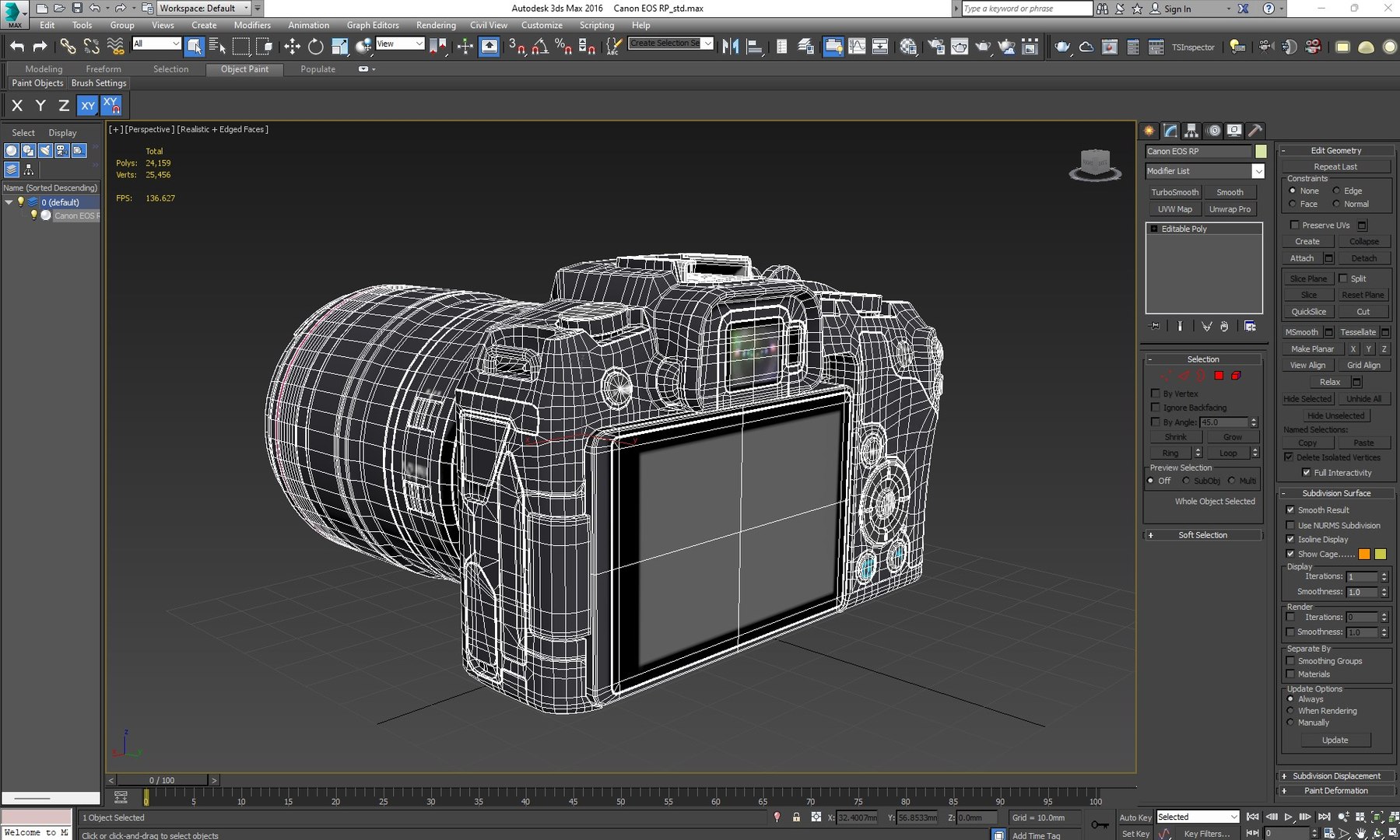
Task: Switch to the Freeform ribbon tab
Action: (x=104, y=69)
